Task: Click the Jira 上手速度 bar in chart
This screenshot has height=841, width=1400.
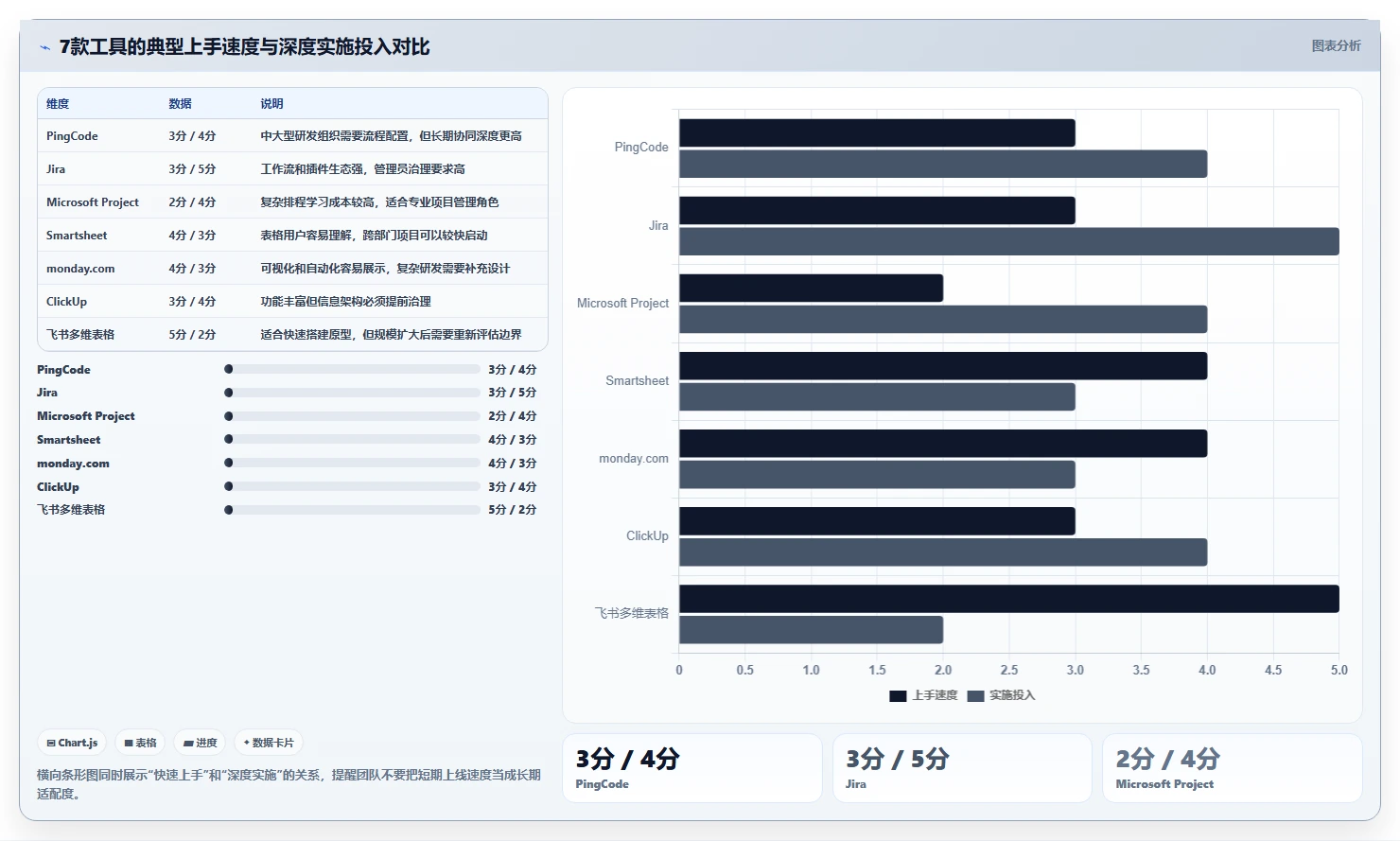Action: (x=877, y=210)
